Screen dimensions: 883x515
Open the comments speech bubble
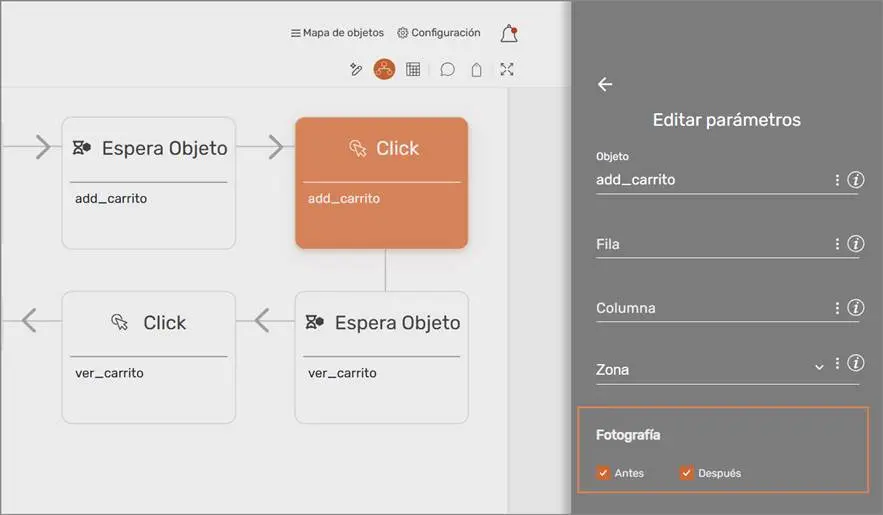pyautogui.click(x=448, y=69)
